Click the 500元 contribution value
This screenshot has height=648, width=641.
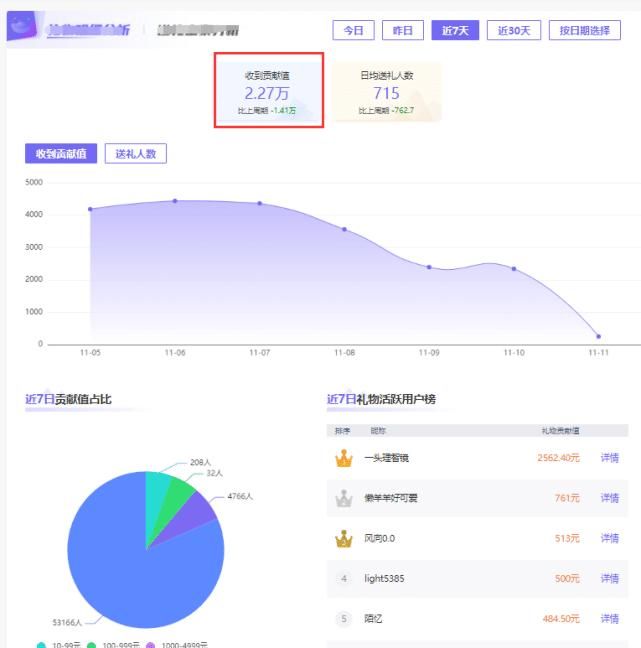pyautogui.click(x=567, y=579)
